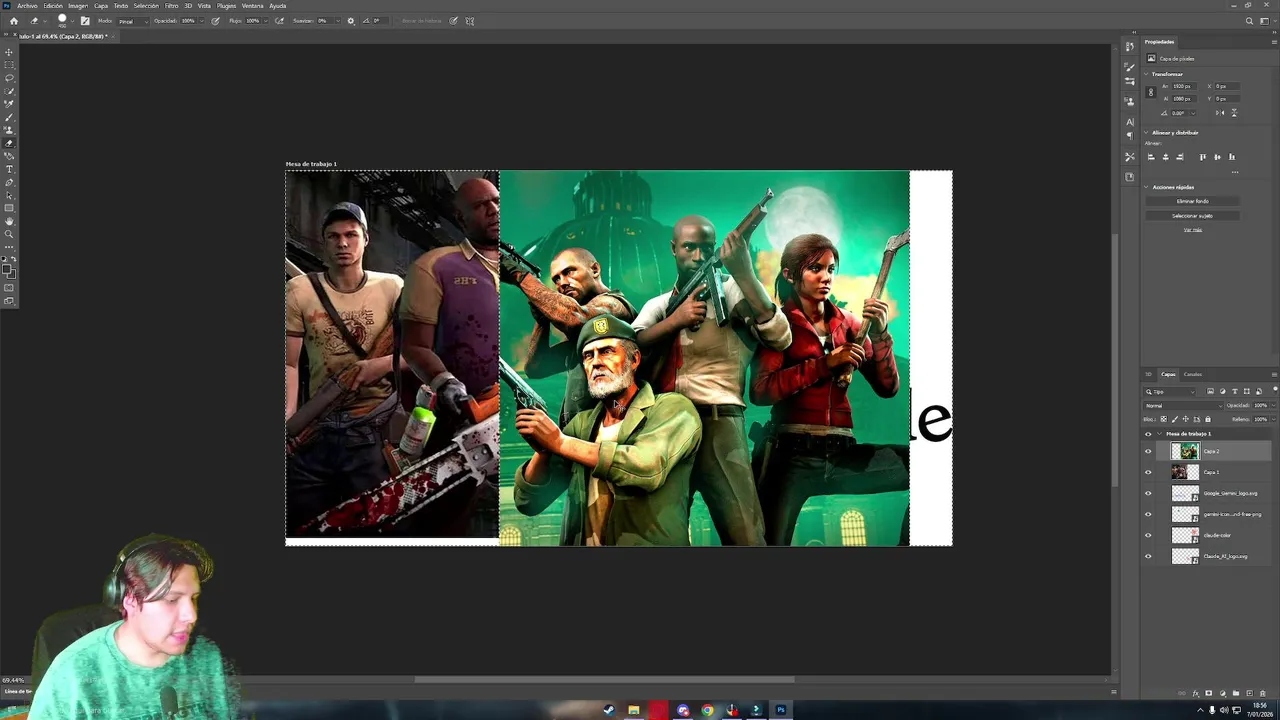The width and height of the screenshot is (1280, 720).
Task: Align top edges in Alinear section
Action: 1203,157
